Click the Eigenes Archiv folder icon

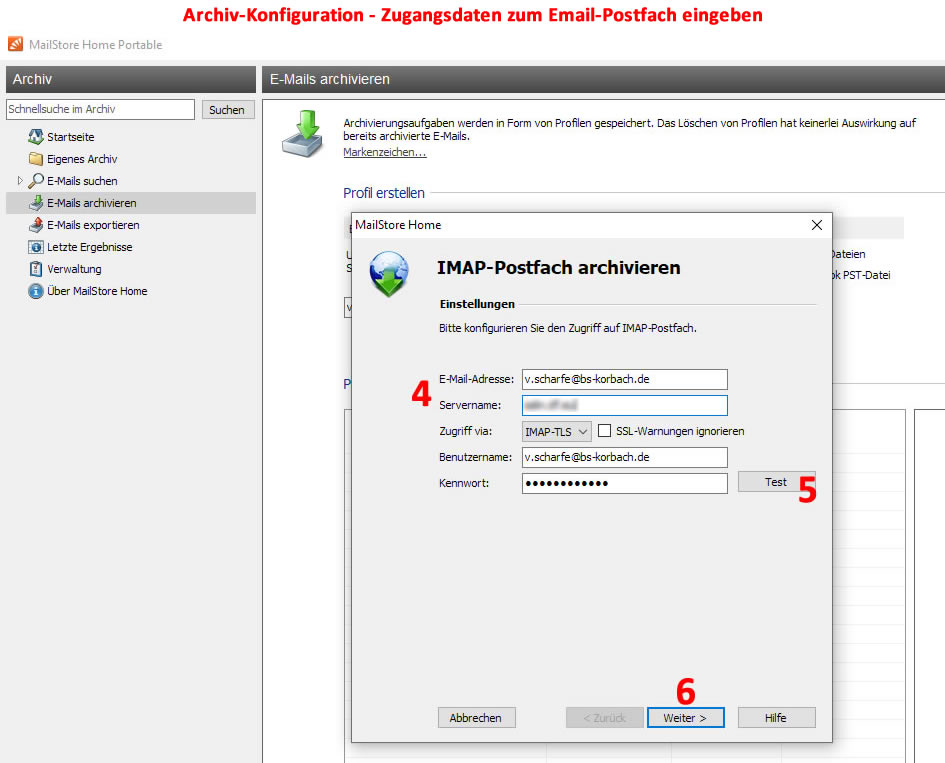tap(36, 159)
